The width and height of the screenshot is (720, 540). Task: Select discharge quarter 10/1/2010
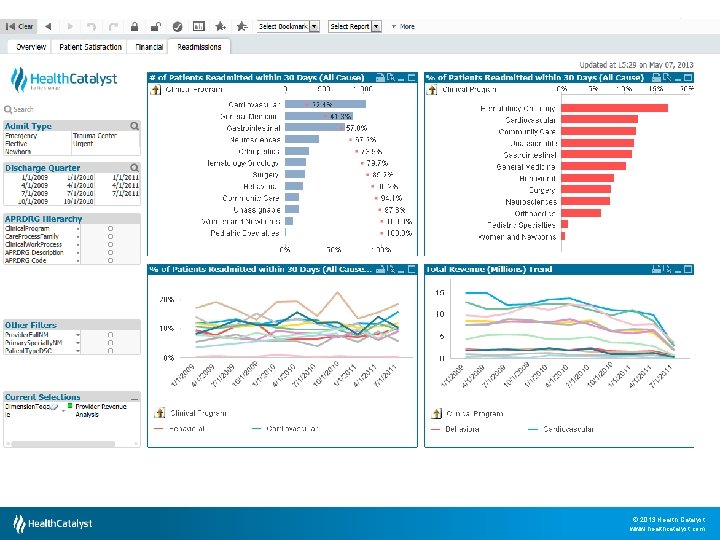tap(79, 201)
